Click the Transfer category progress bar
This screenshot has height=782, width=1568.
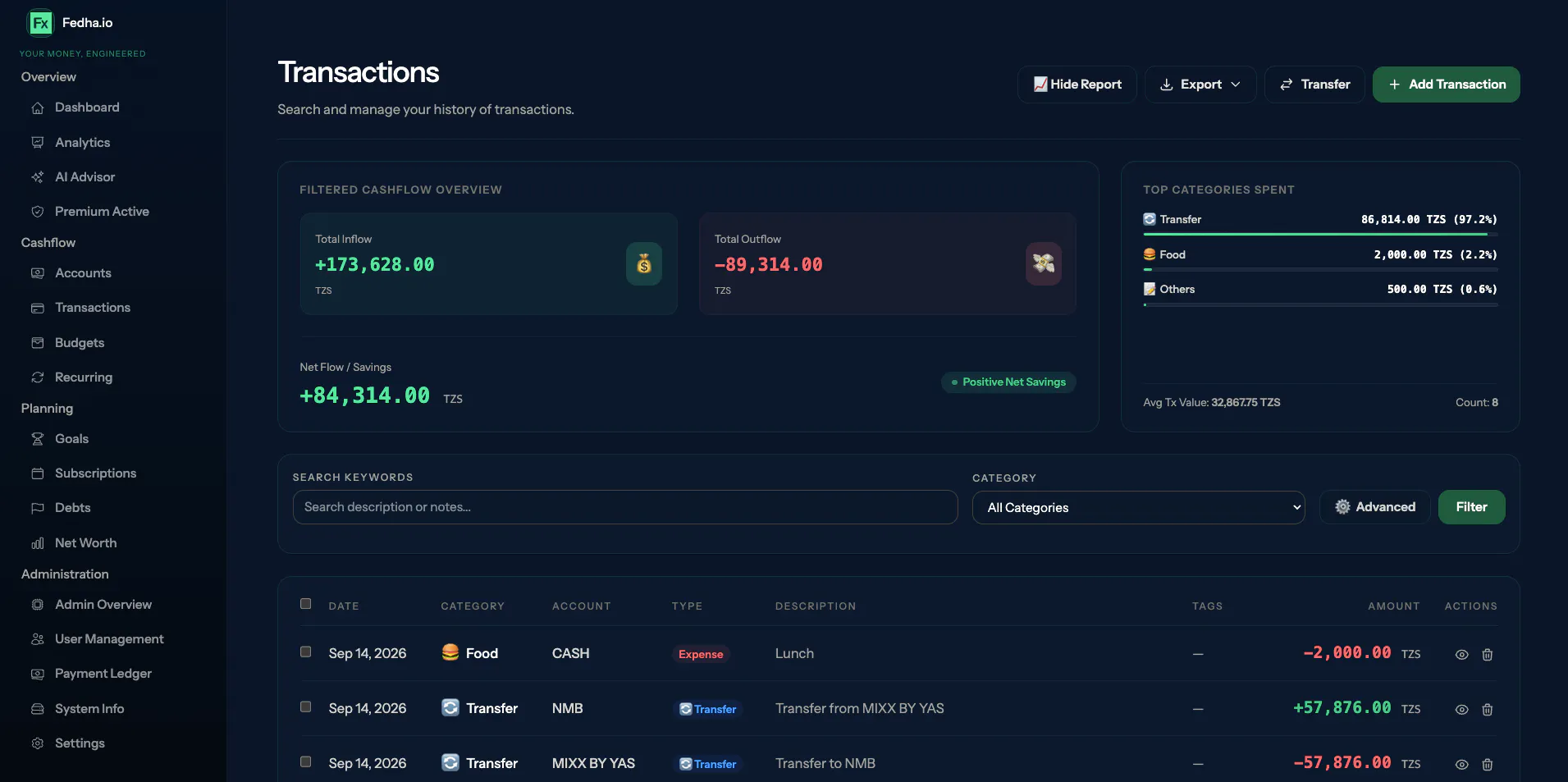(x=1320, y=235)
